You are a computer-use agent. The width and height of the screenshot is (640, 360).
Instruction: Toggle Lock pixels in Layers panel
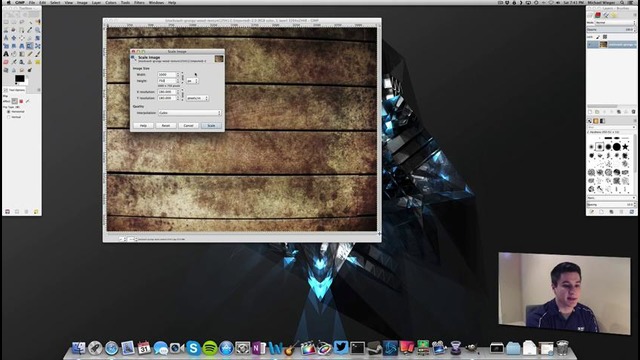(598, 37)
